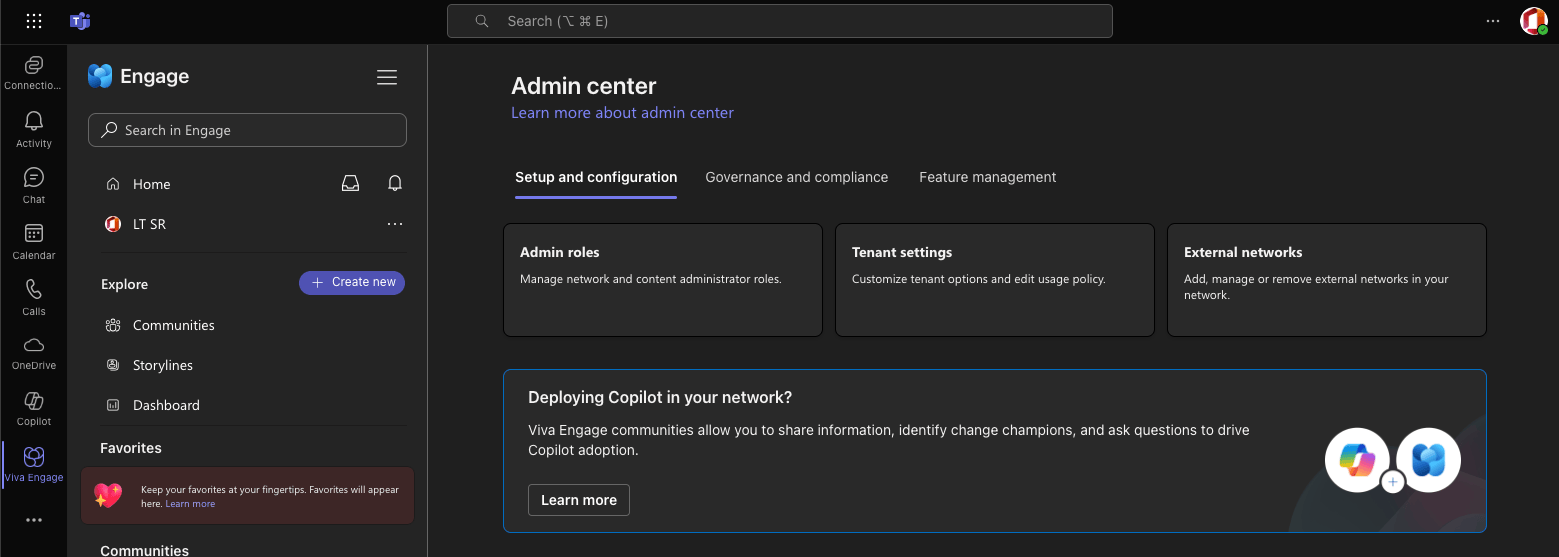Show more apps ellipsis in Teams rail
Image resolution: width=1559 pixels, height=557 pixels.
34,520
